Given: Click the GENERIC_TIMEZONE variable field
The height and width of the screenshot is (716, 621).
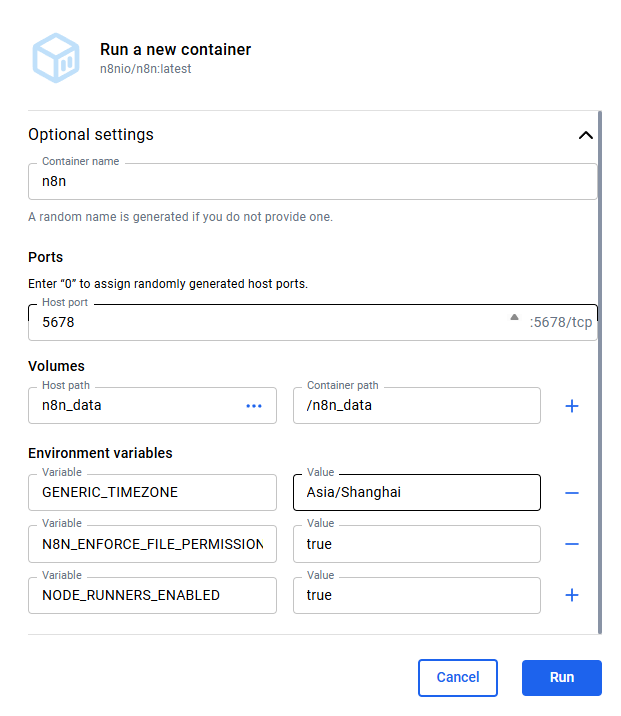Looking at the screenshot, I should (152, 493).
